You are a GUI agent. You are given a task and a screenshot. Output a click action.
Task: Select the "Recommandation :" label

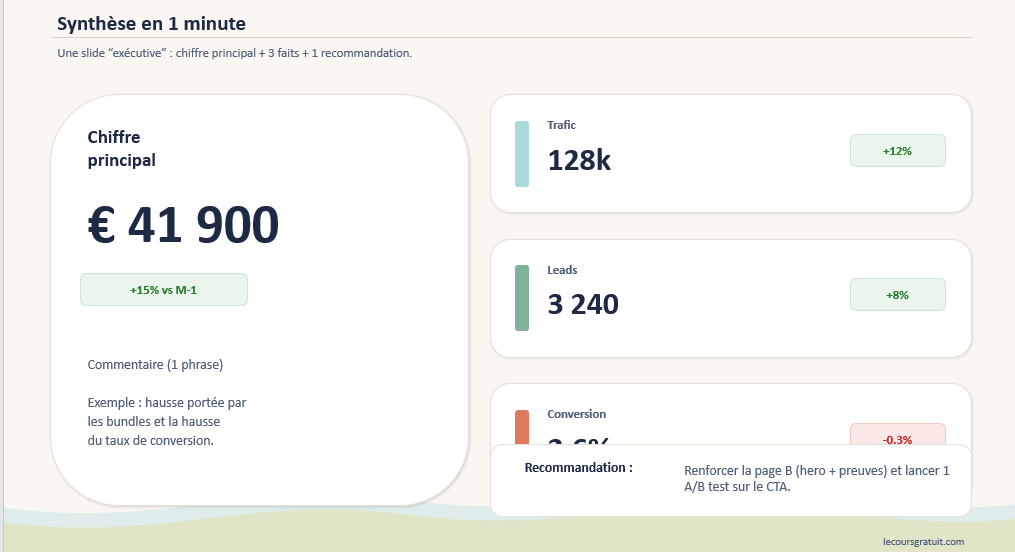578,467
